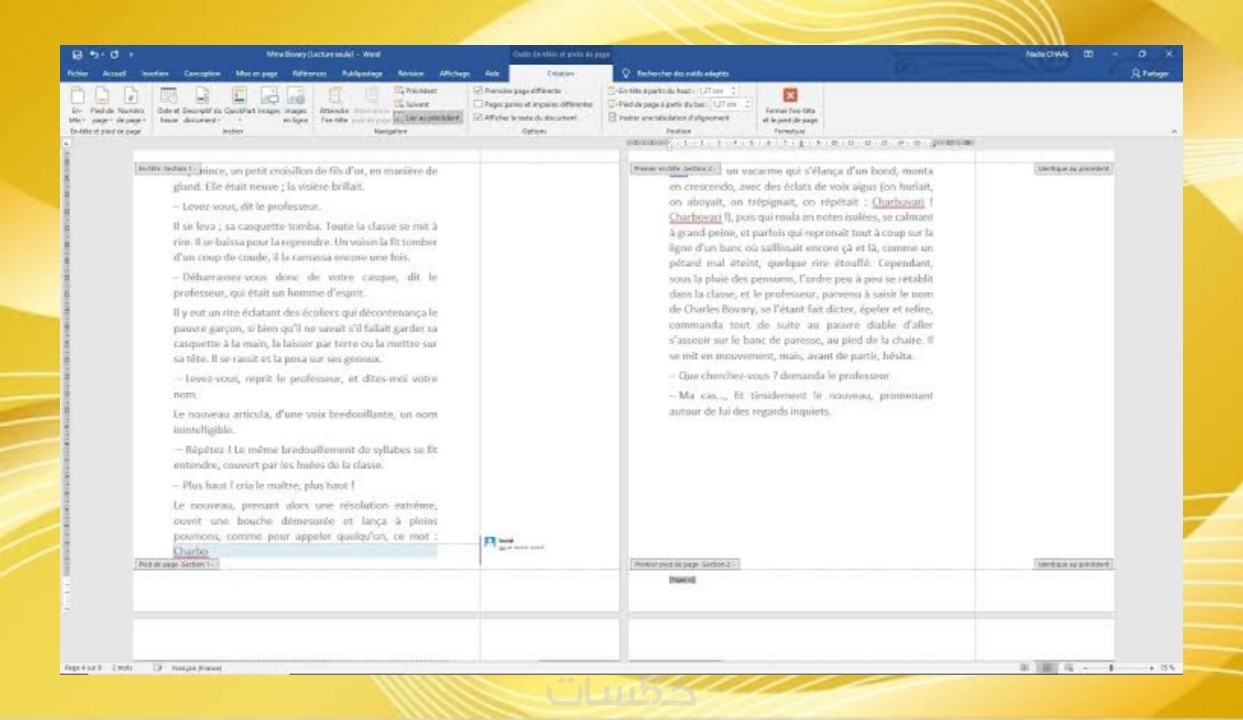Open ribbon display options icon
1243x720 pixels.
click(x=1088, y=53)
